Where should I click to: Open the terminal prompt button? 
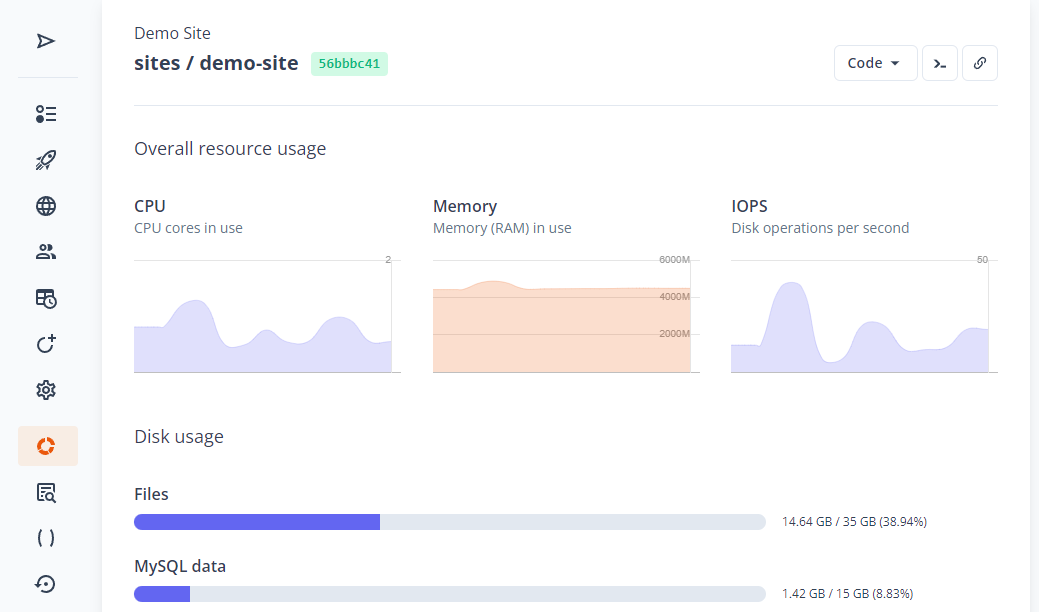940,63
